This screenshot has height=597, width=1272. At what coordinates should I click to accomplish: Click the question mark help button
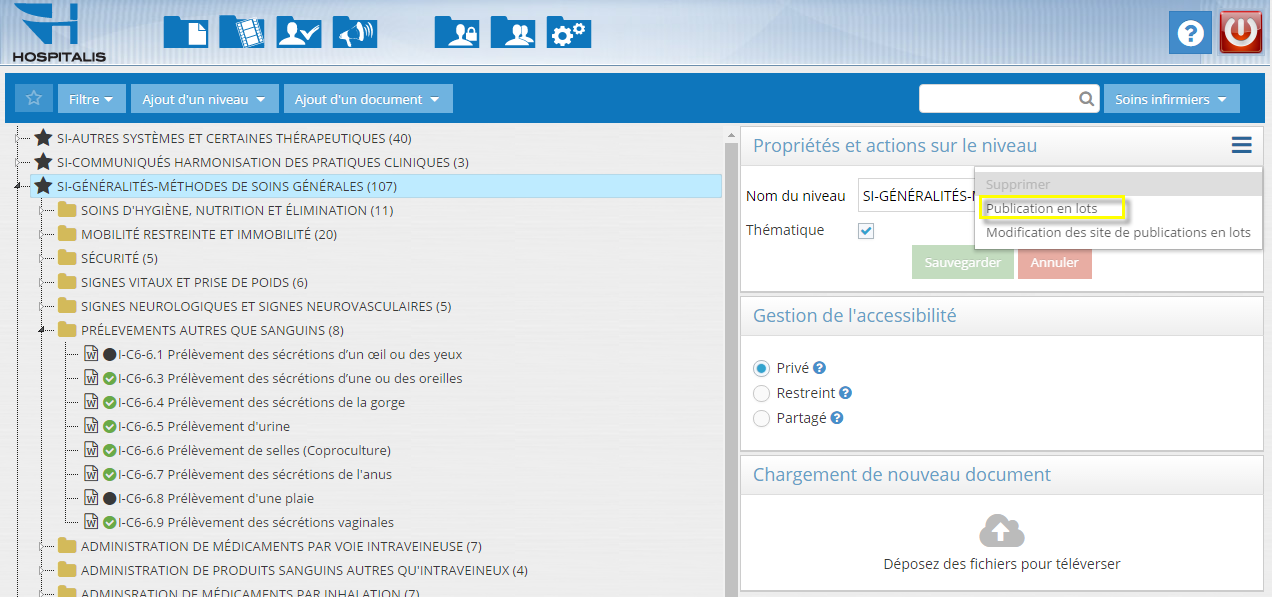coord(1190,33)
